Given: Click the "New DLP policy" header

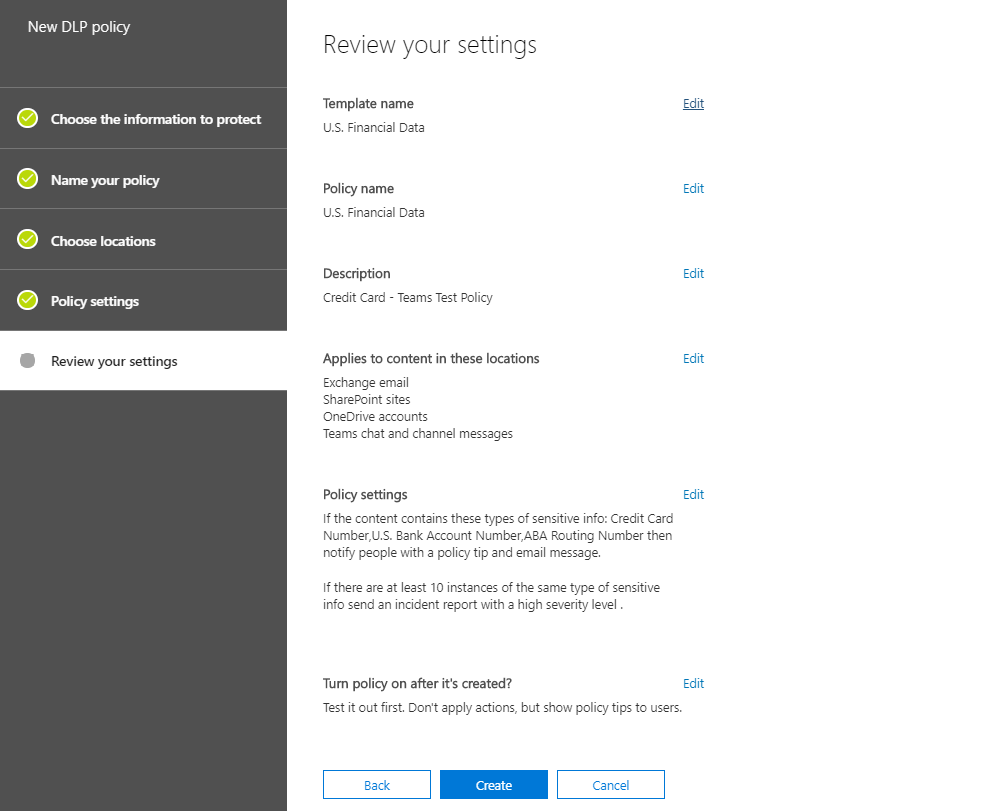Looking at the screenshot, I should 80,27.
